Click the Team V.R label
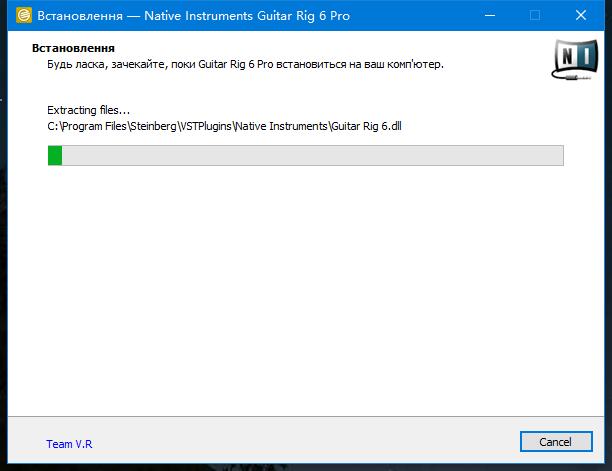This screenshot has height=471, width=612. pos(69,444)
